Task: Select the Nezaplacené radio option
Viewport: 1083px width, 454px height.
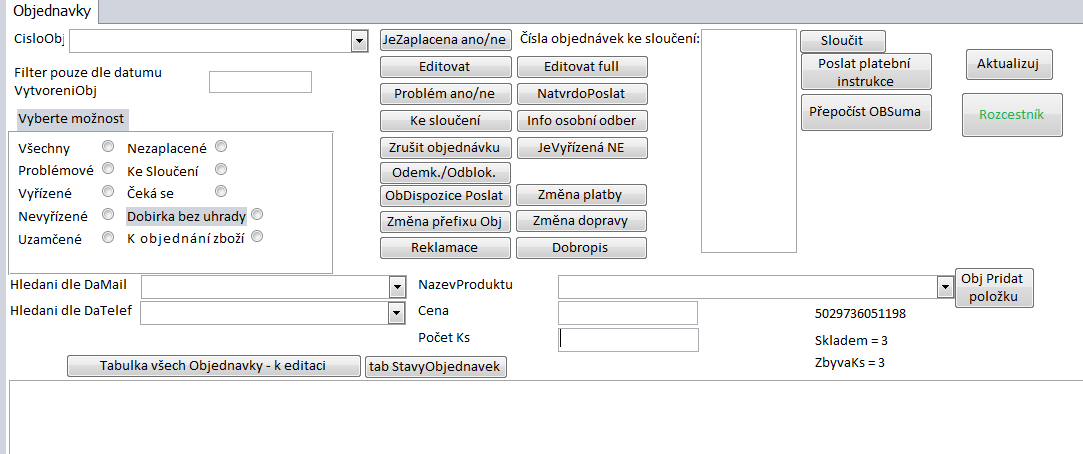Action: (221, 147)
